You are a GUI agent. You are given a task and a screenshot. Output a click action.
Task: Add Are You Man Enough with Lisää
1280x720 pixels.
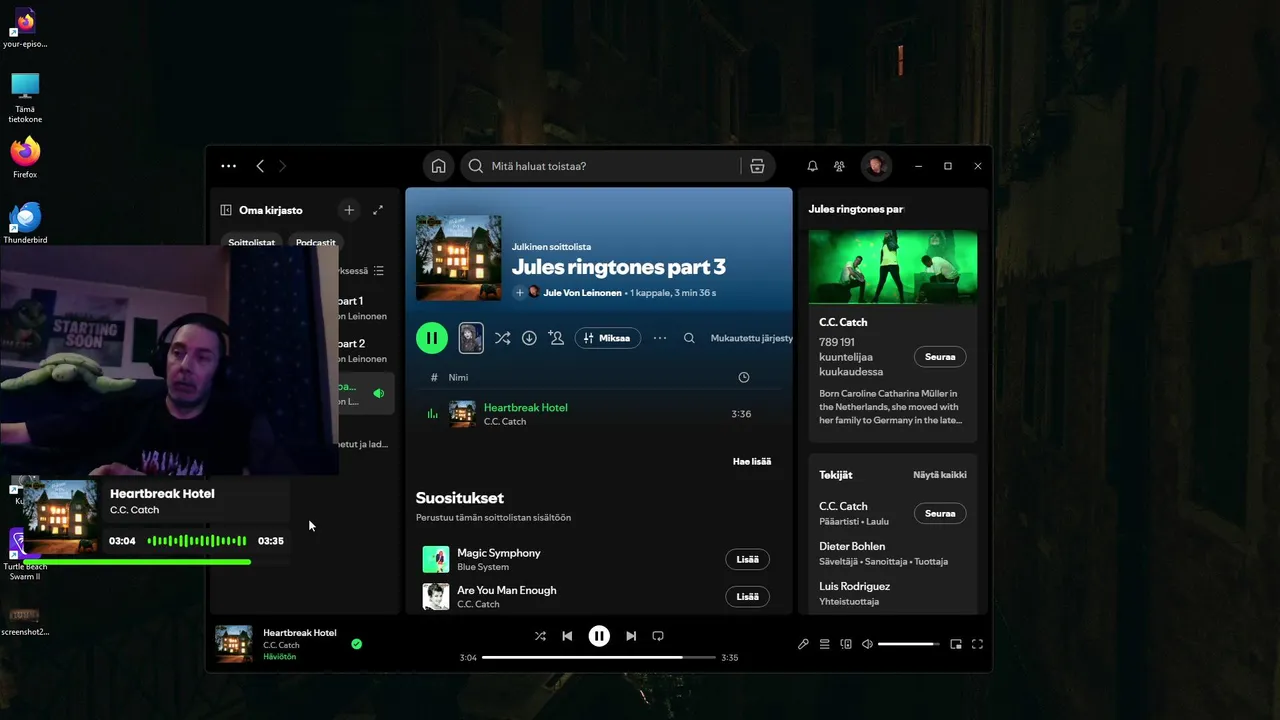[747, 596]
